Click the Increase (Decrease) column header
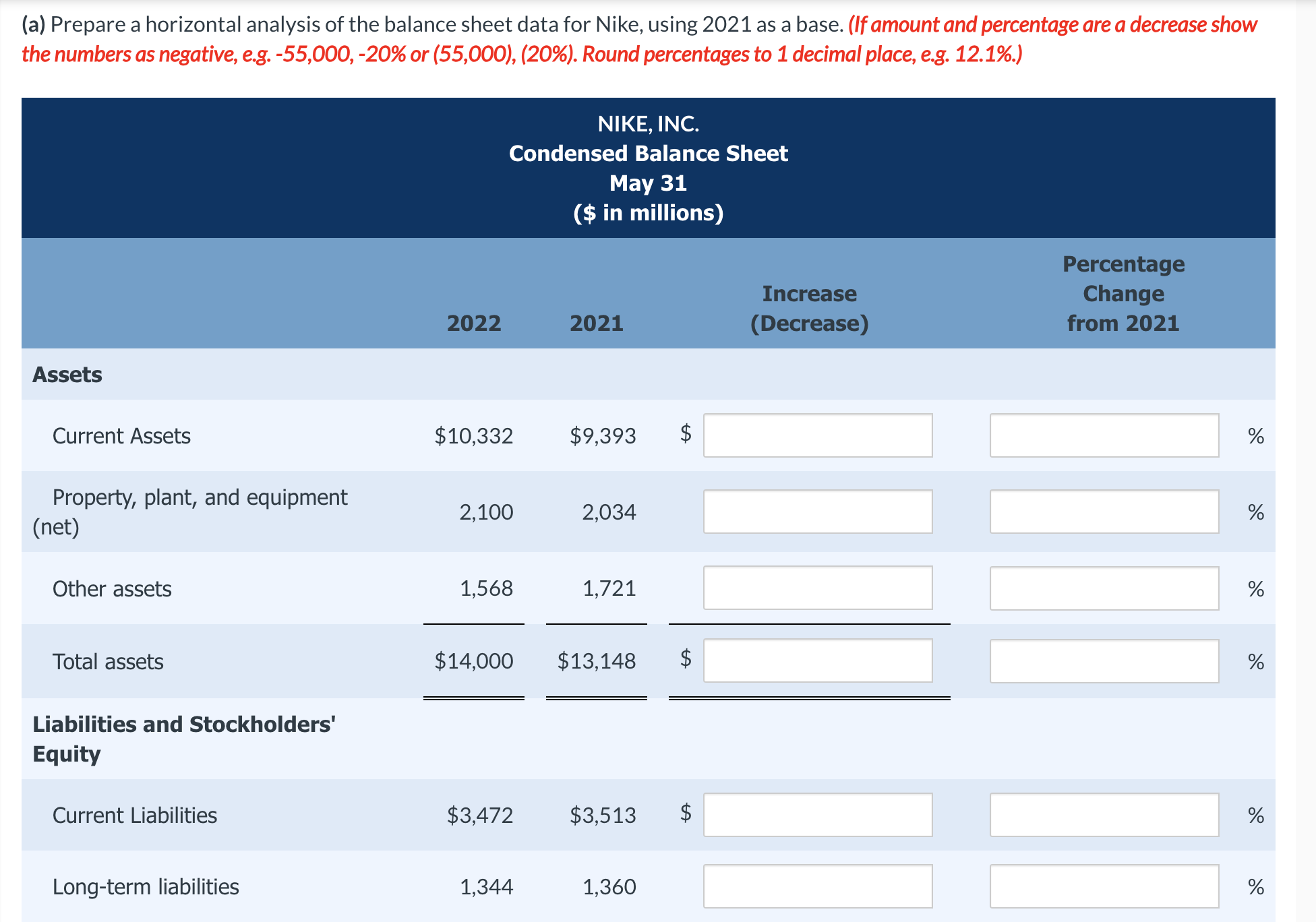The image size is (1316, 922). point(810,309)
